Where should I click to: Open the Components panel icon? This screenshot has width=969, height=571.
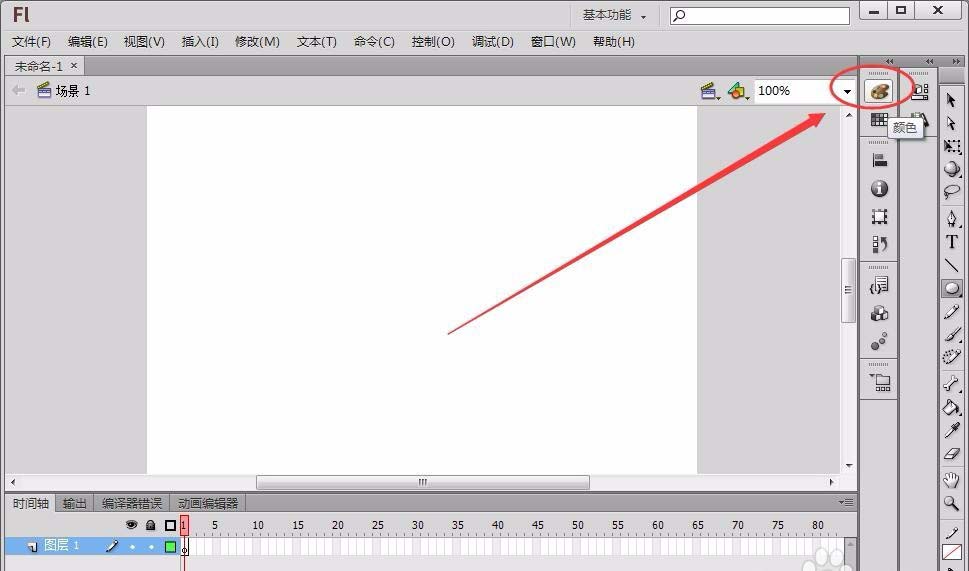(879, 314)
